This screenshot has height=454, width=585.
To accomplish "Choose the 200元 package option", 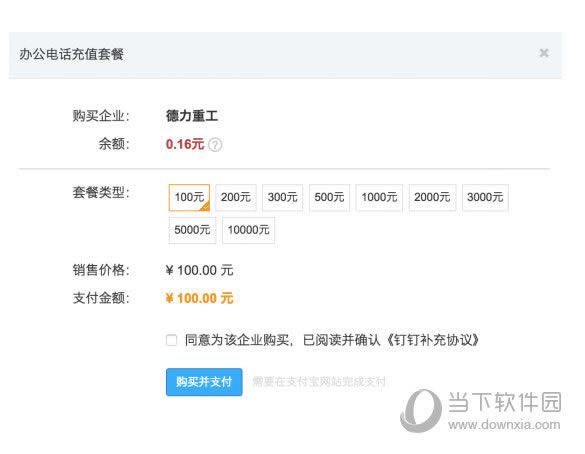I will [x=236, y=197].
